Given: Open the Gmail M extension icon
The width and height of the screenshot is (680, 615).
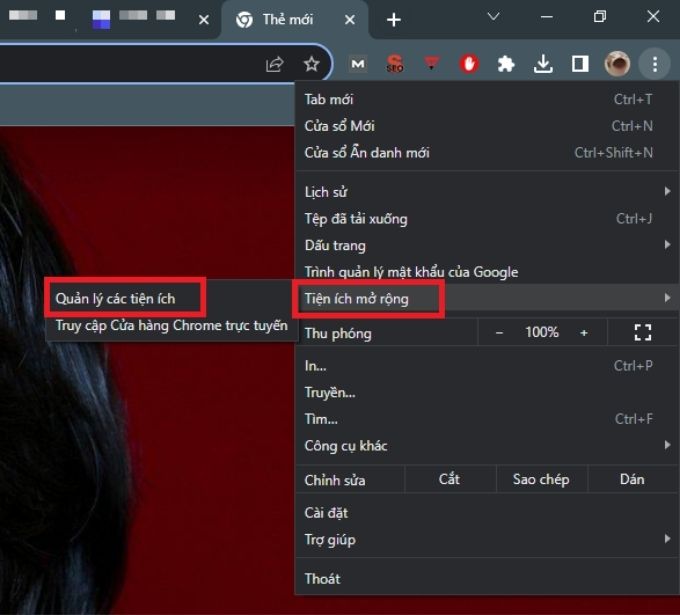Looking at the screenshot, I should (x=358, y=64).
